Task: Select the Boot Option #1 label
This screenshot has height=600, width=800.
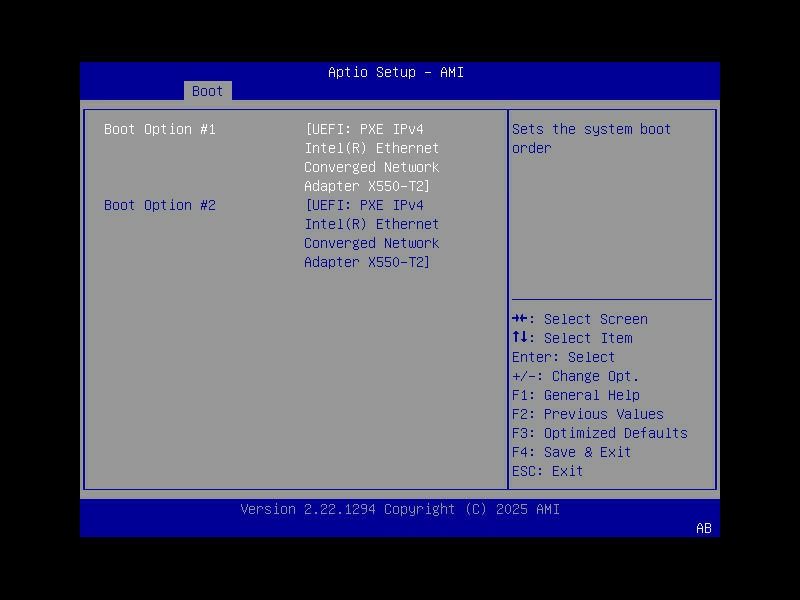Action: tap(160, 129)
